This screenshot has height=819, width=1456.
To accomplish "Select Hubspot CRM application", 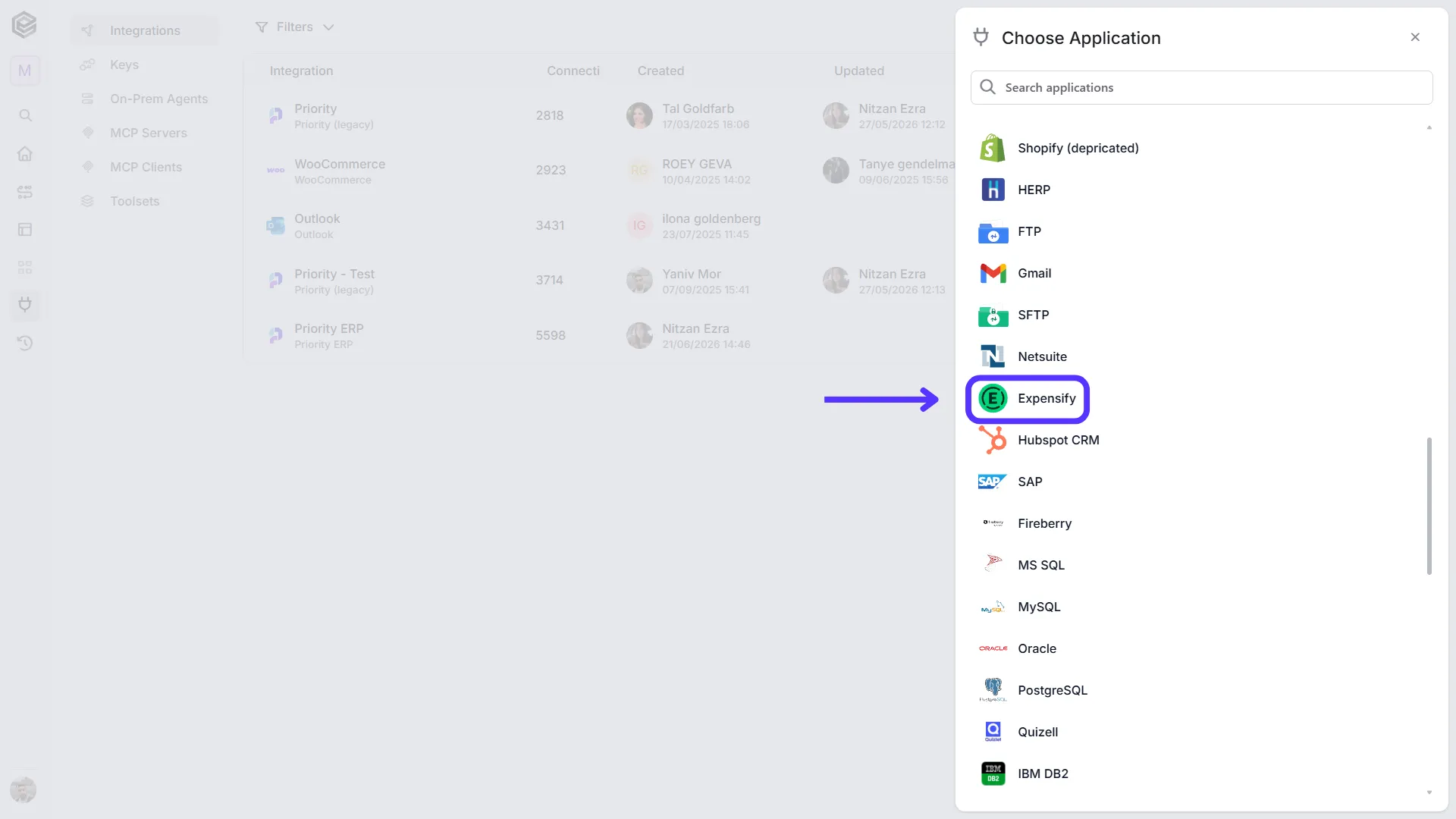I will [1039, 441].
